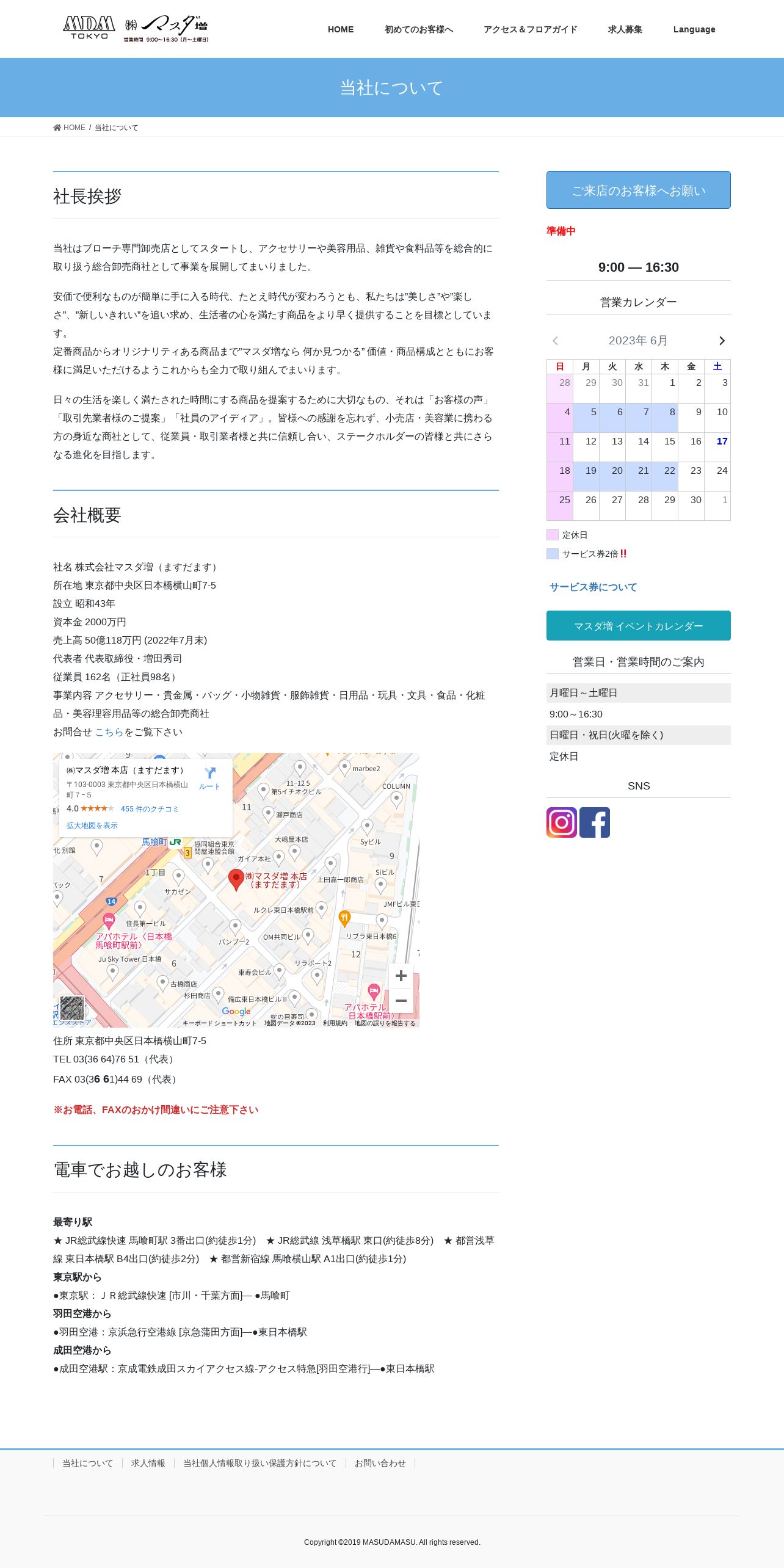
Task: Click the 準備中 status text
Action: click(561, 231)
